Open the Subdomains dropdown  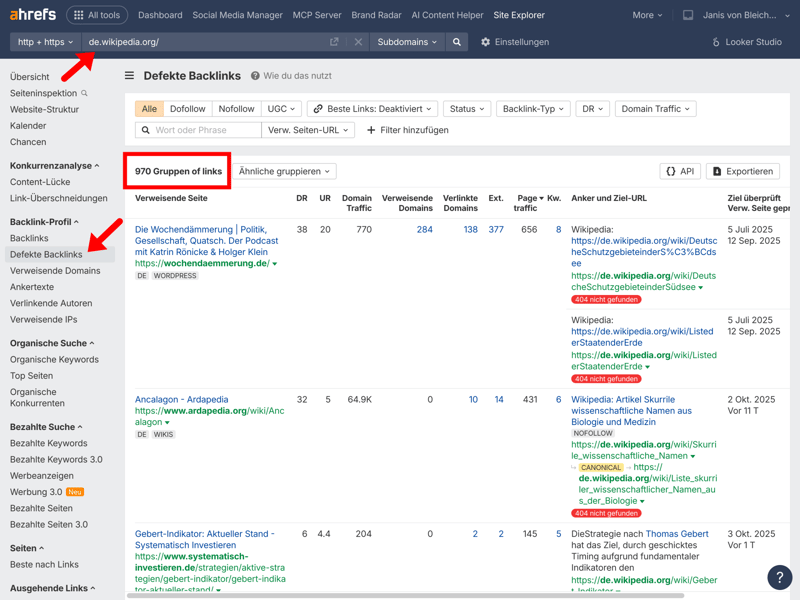coord(407,42)
